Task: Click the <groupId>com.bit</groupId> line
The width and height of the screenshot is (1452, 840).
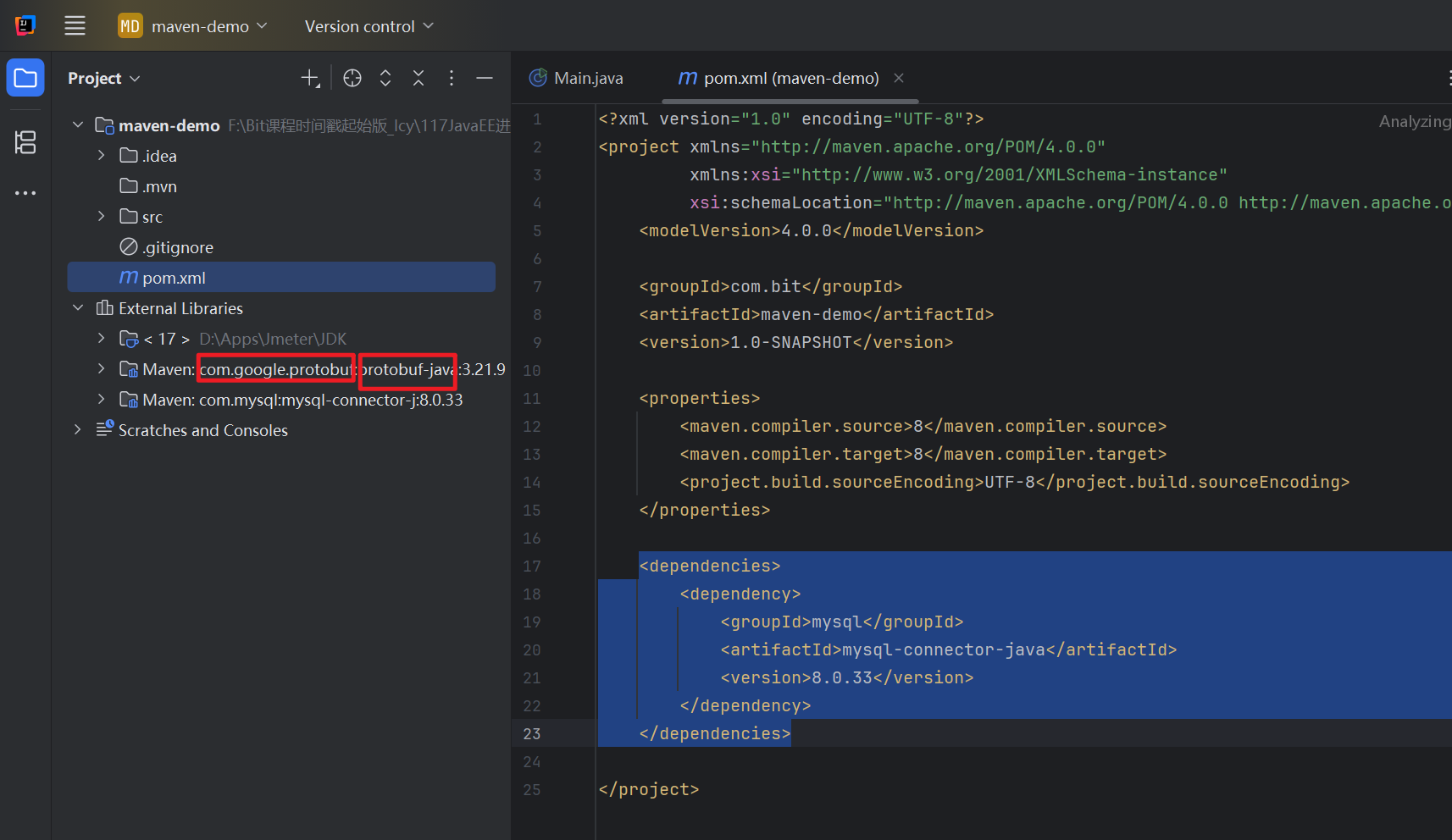Action: tap(771, 286)
